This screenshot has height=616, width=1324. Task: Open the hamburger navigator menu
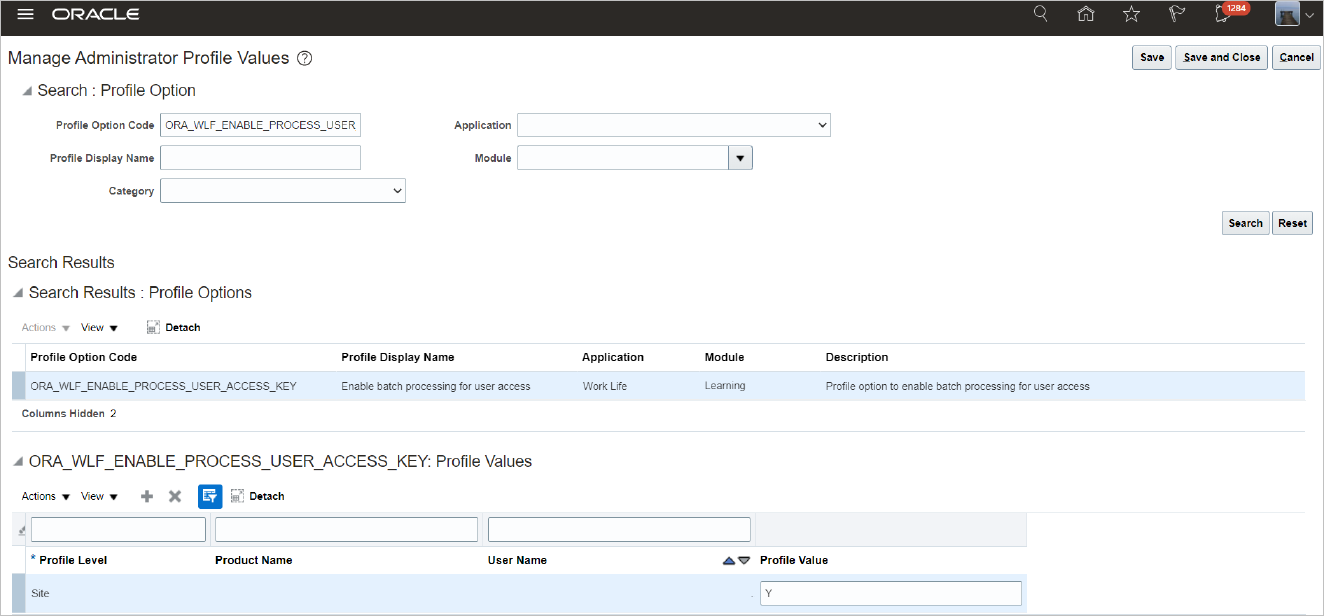pyautogui.click(x=26, y=15)
